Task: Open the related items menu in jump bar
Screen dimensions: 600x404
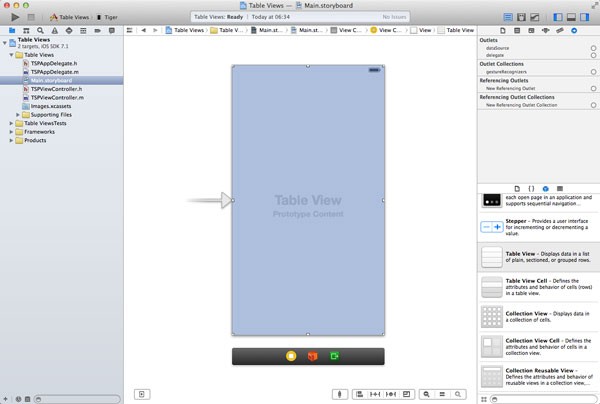Action: coord(129,30)
